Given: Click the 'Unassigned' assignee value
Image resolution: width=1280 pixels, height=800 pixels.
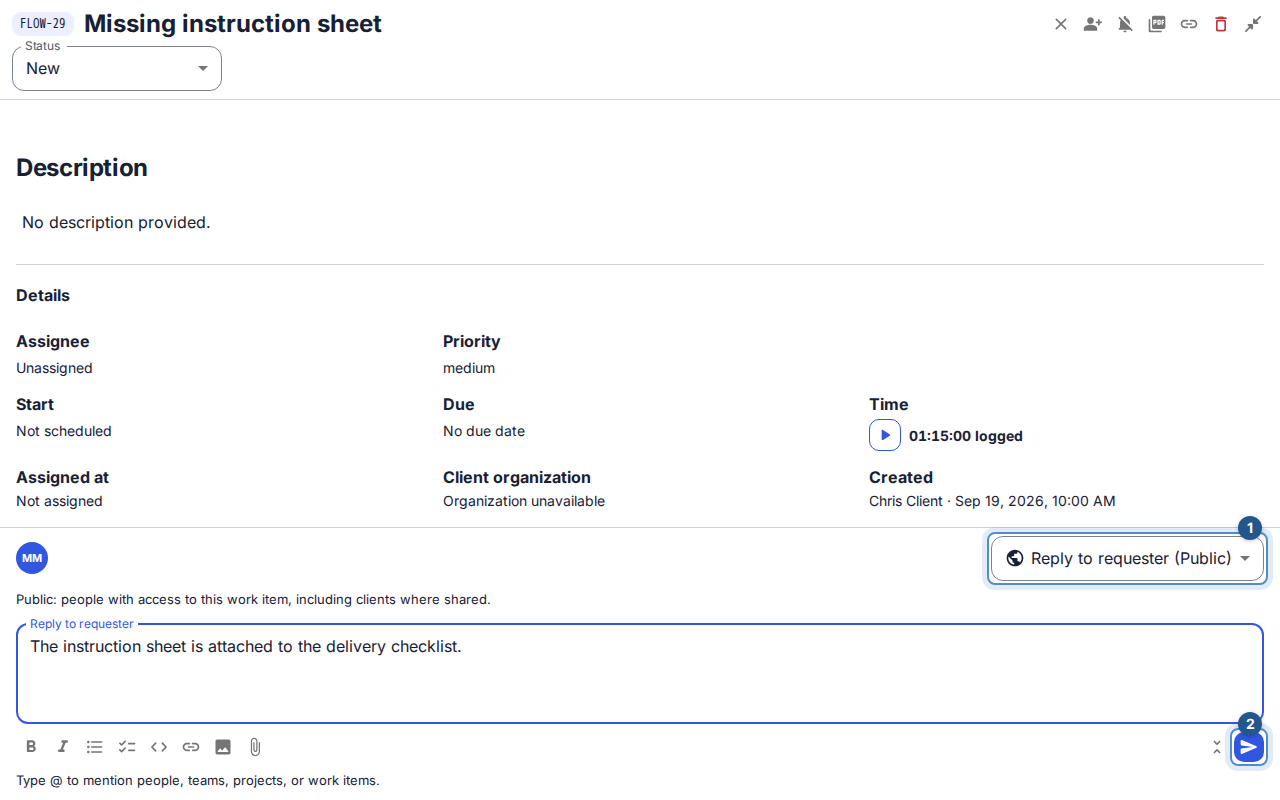Looking at the screenshot, I should 54,368.
